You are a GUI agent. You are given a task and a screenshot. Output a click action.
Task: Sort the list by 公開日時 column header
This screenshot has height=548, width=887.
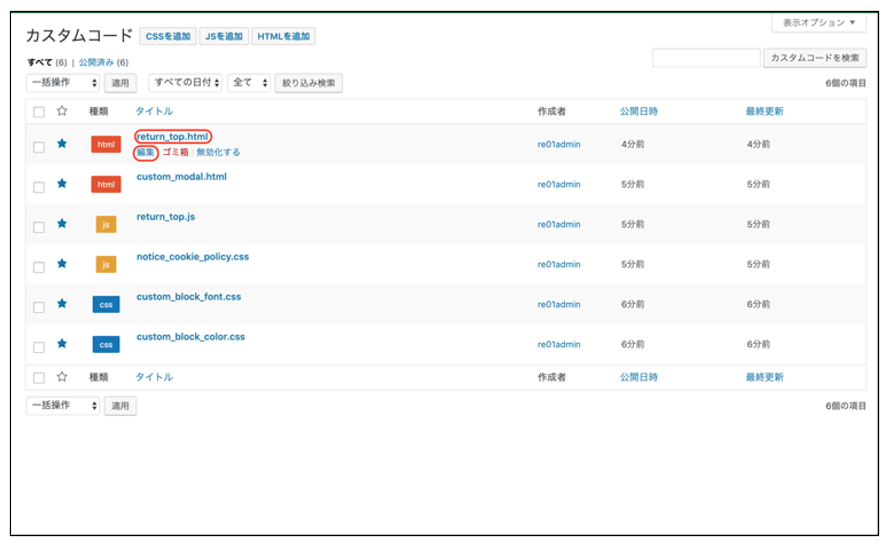pyautogui.click(x=638, y=111)
